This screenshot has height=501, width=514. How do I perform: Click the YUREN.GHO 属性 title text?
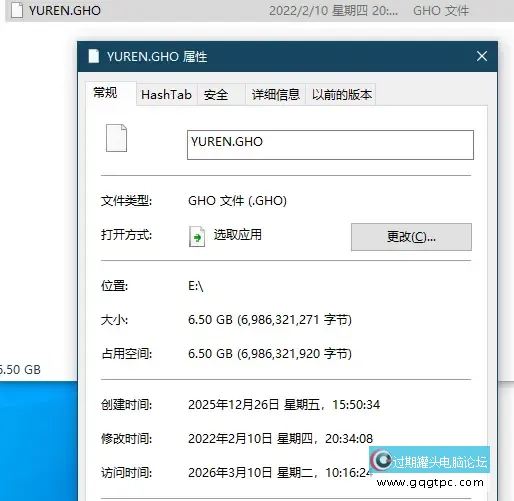(157, 57)
